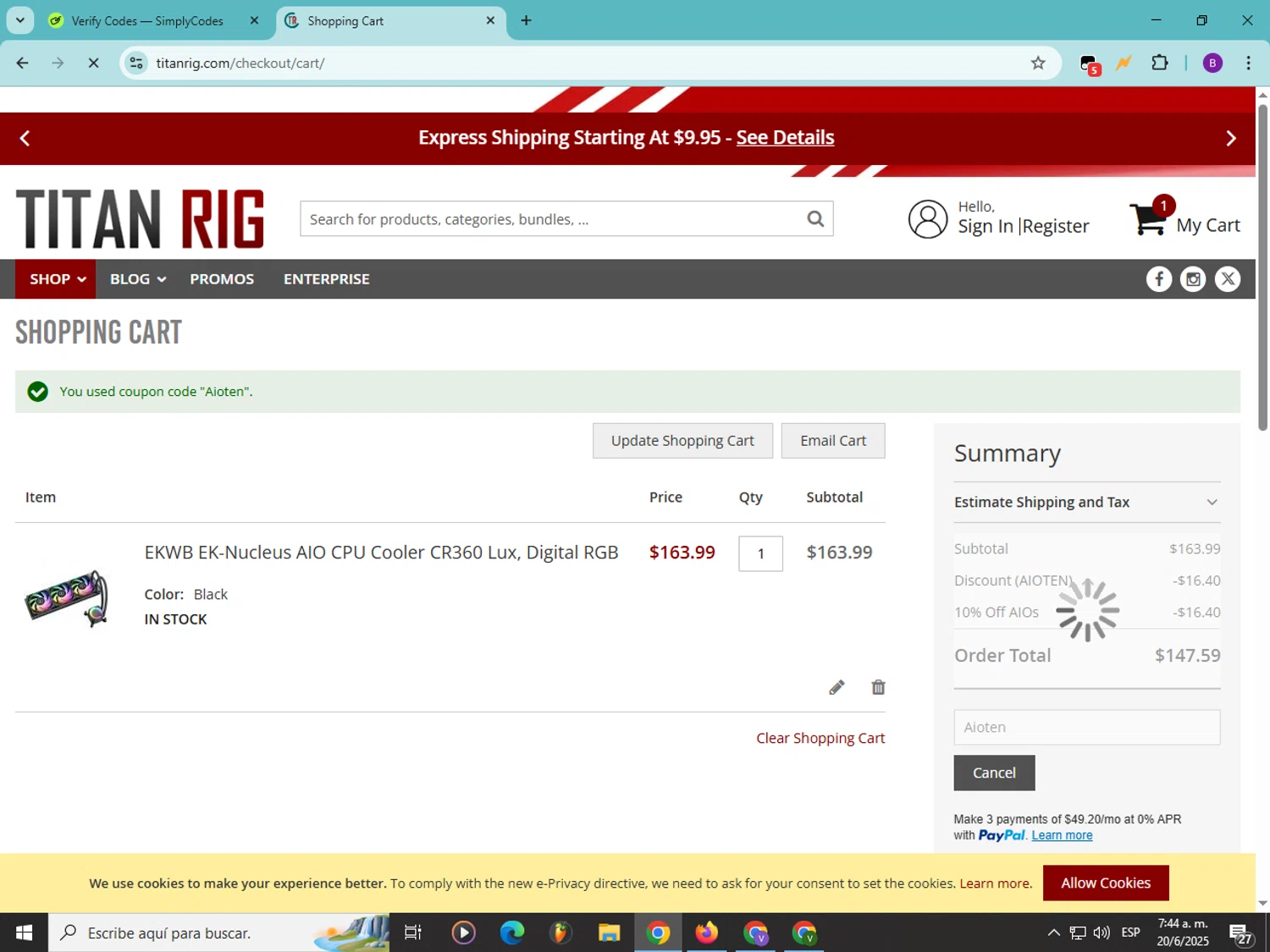Open Chrome extensions puzzle icon
This screenshot has height=952, width=1270.
pos(1160,63)
